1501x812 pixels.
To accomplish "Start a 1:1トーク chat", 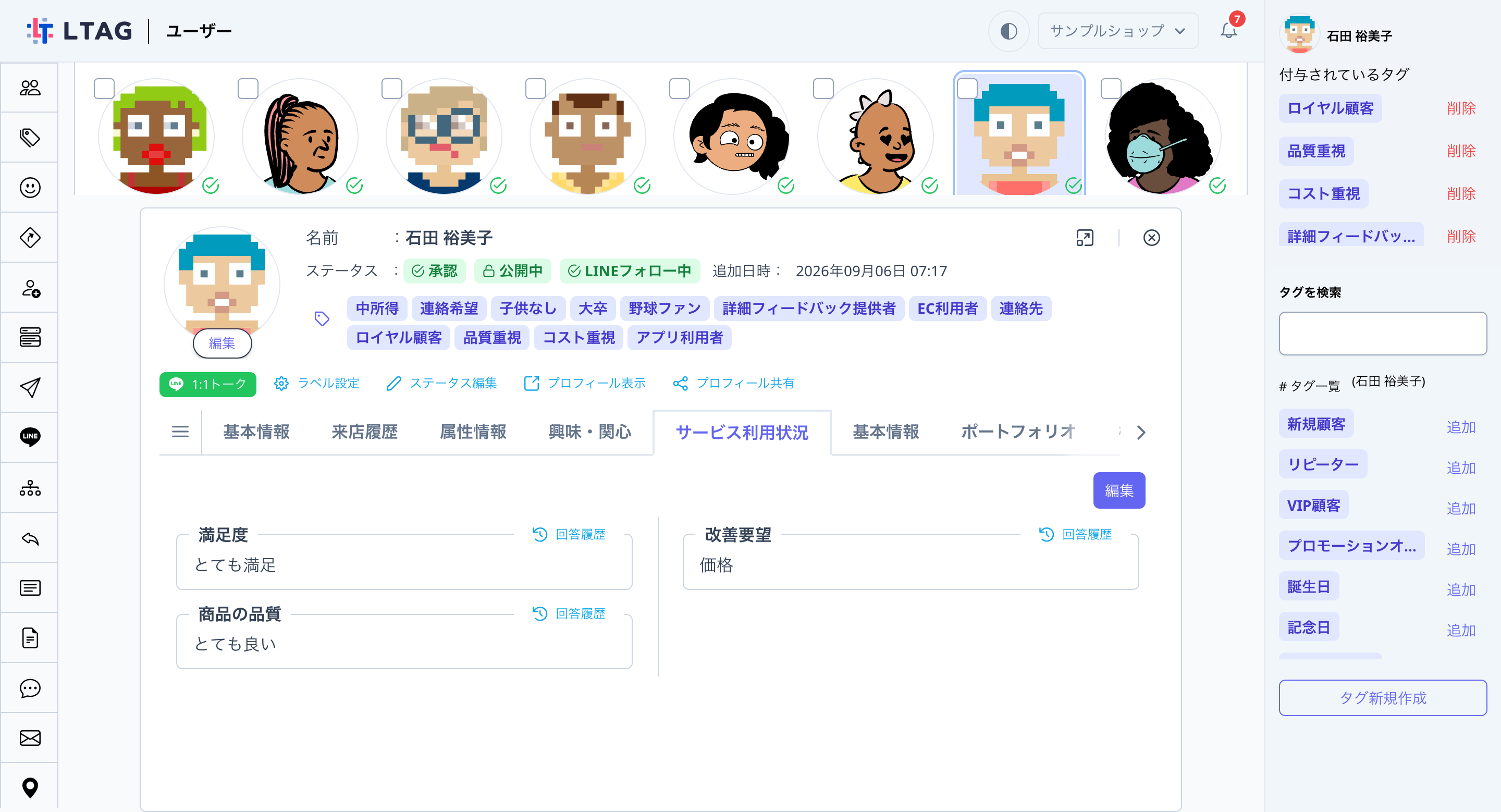I will pos(207,385).
